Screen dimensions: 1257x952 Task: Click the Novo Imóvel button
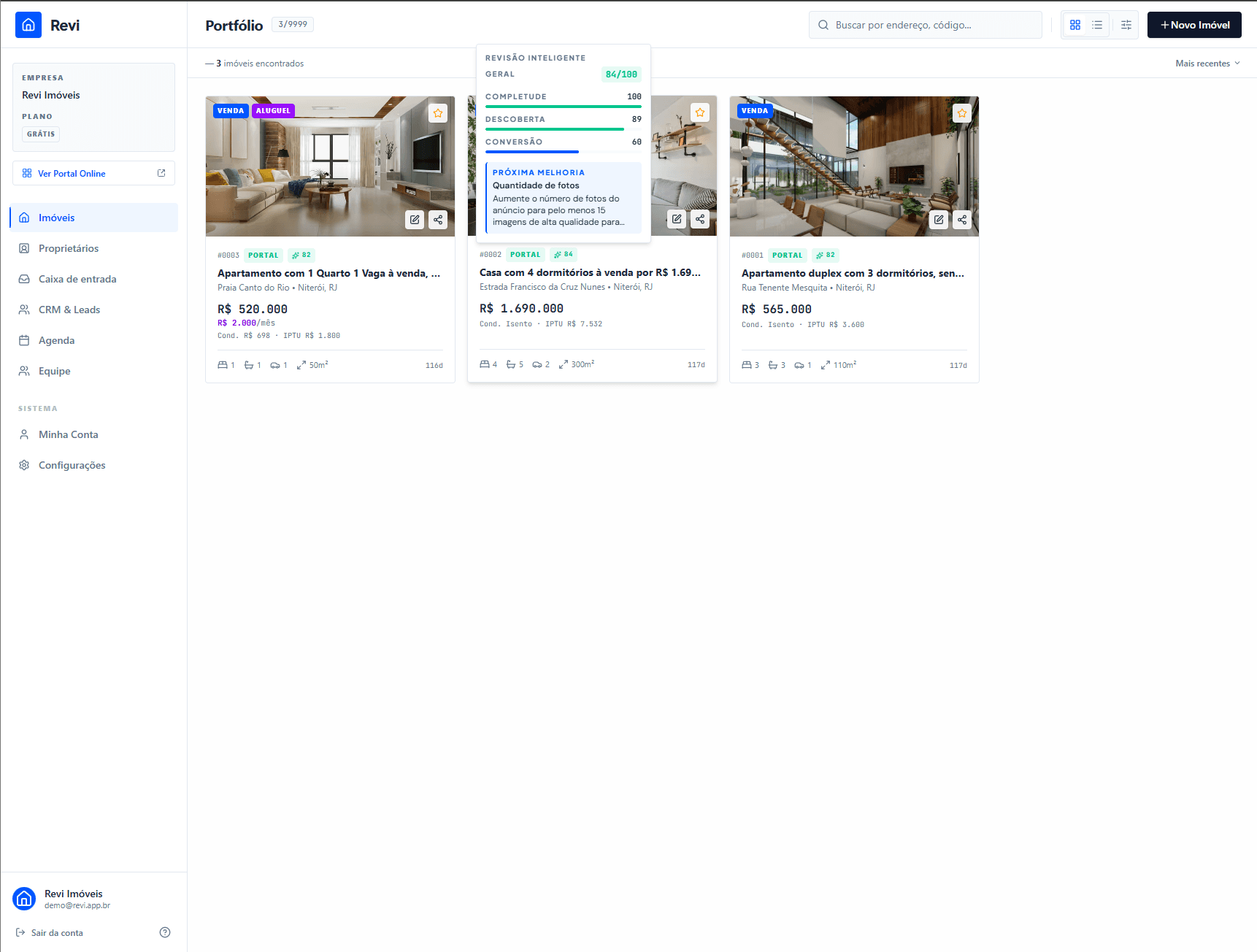click(x=1194, y=25)
